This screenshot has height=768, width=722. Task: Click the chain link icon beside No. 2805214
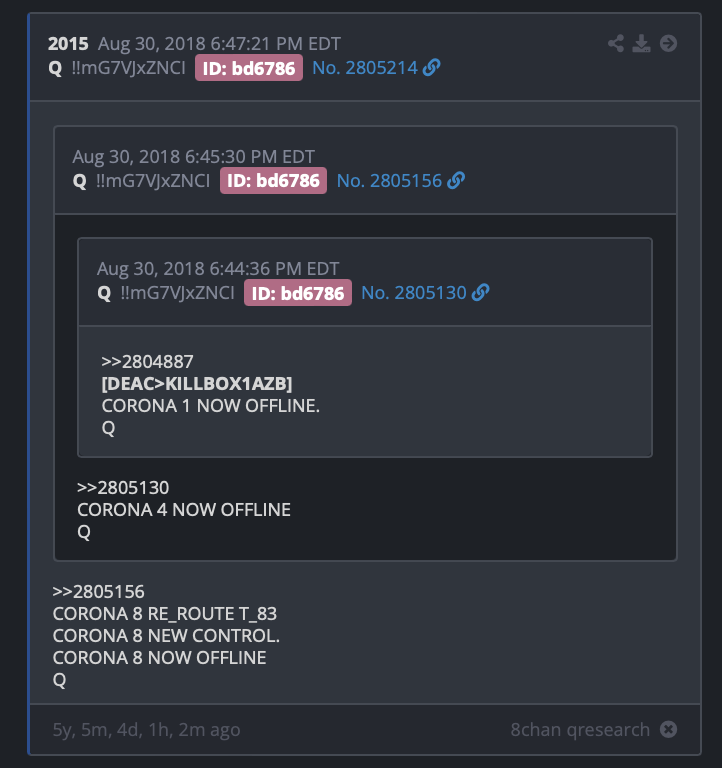tap(431, 68)
